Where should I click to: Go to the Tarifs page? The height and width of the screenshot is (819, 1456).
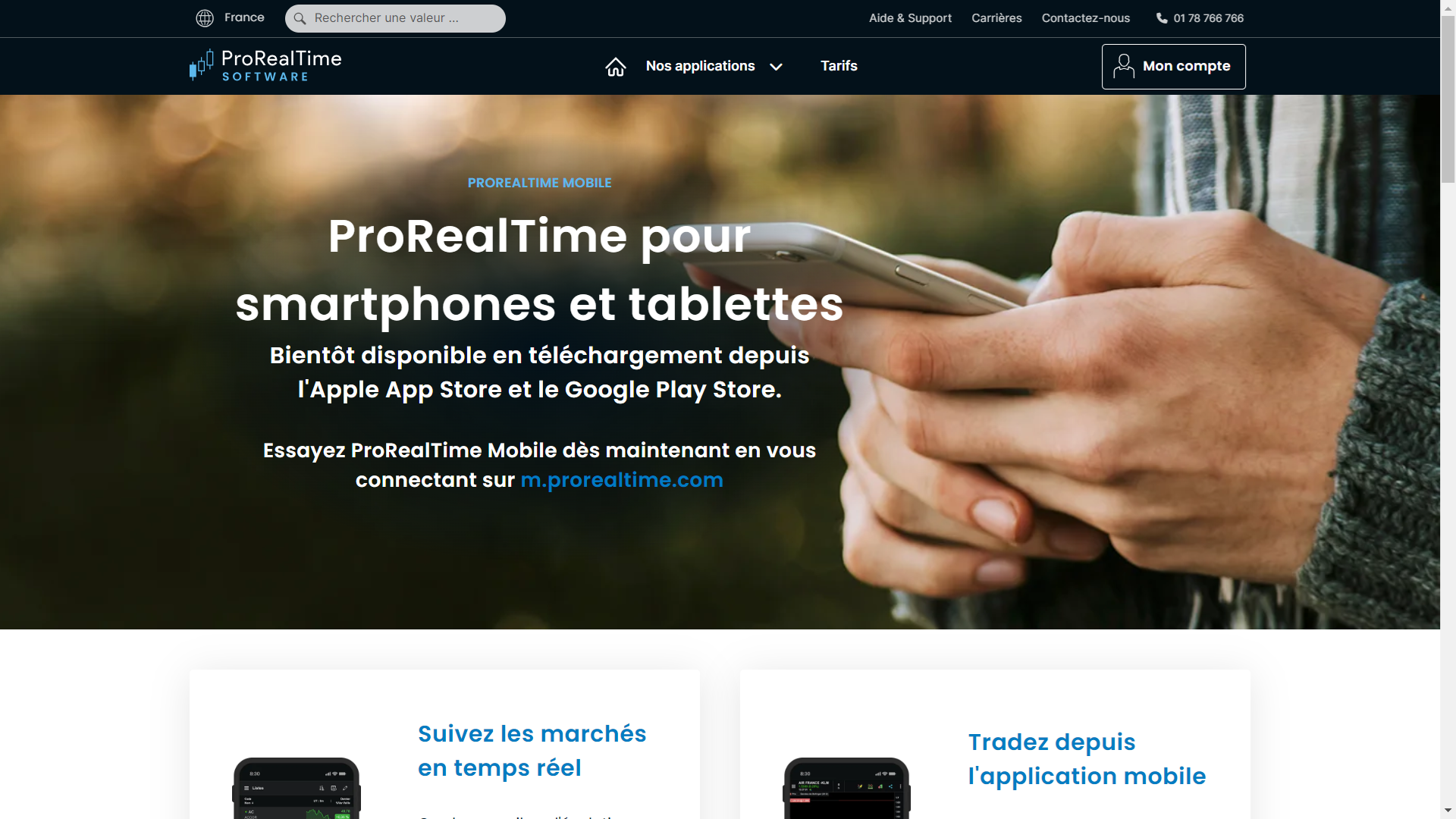click(839, 66)
